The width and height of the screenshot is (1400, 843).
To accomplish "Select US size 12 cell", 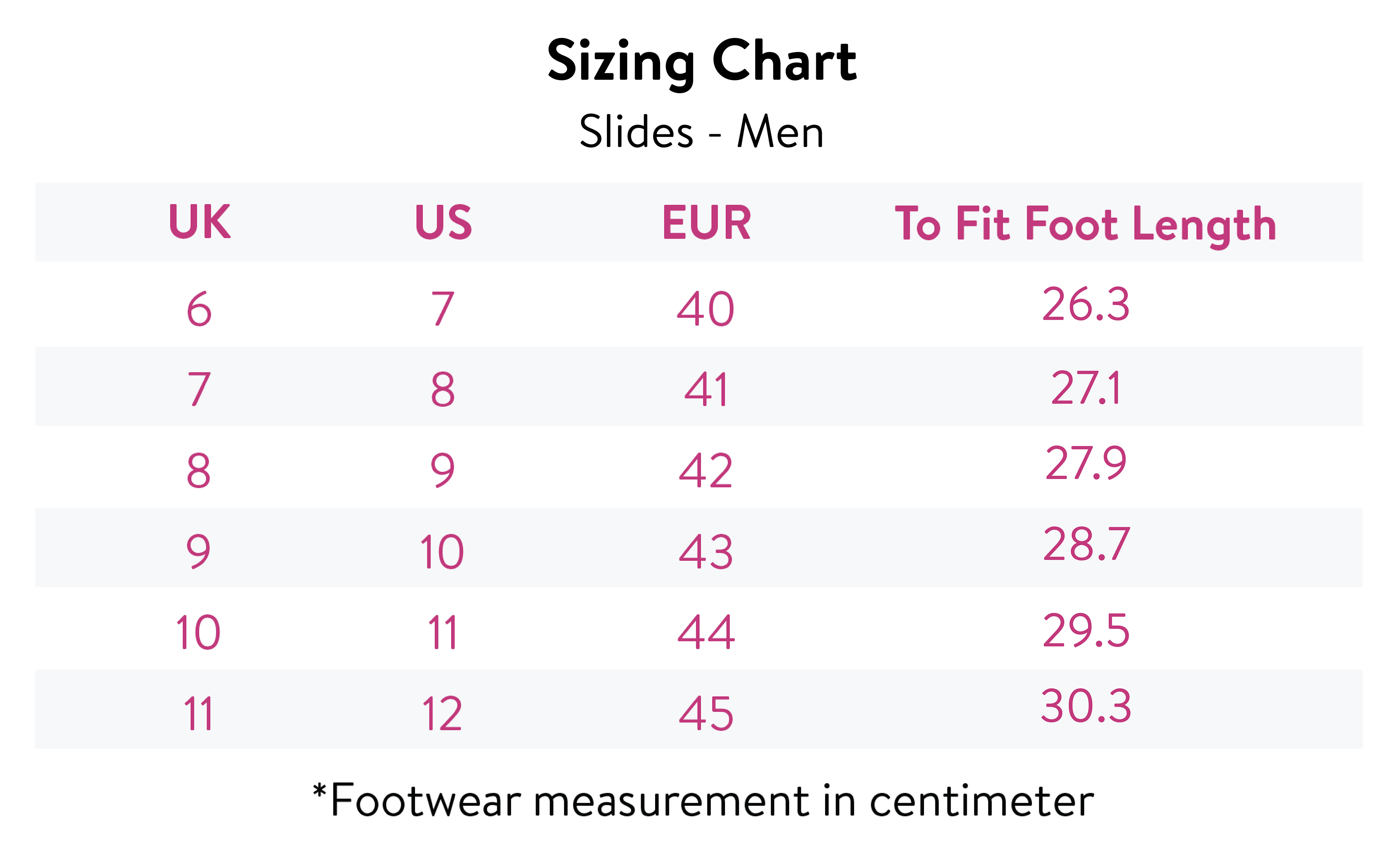I will (x=442, y=713).
